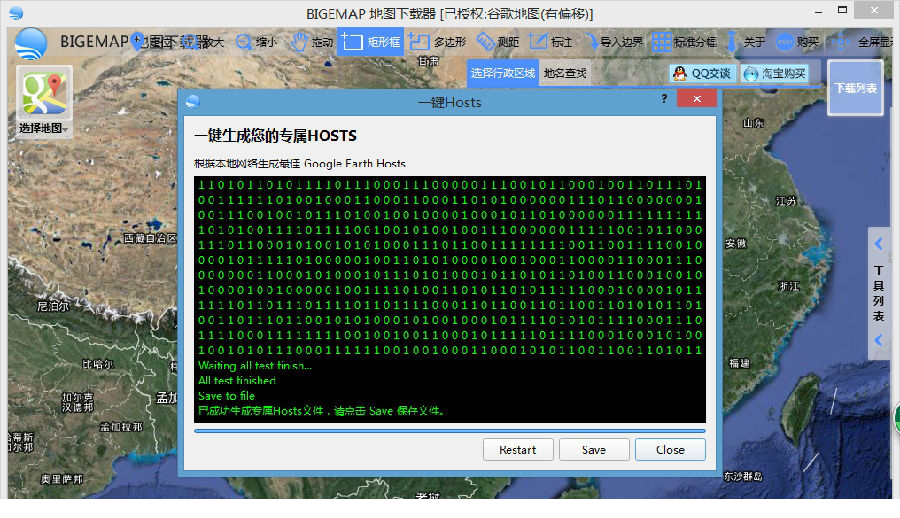The width and height of the screenshot is (900, 518).
Task: Click the Save button
Action: [x=594, y=450]
